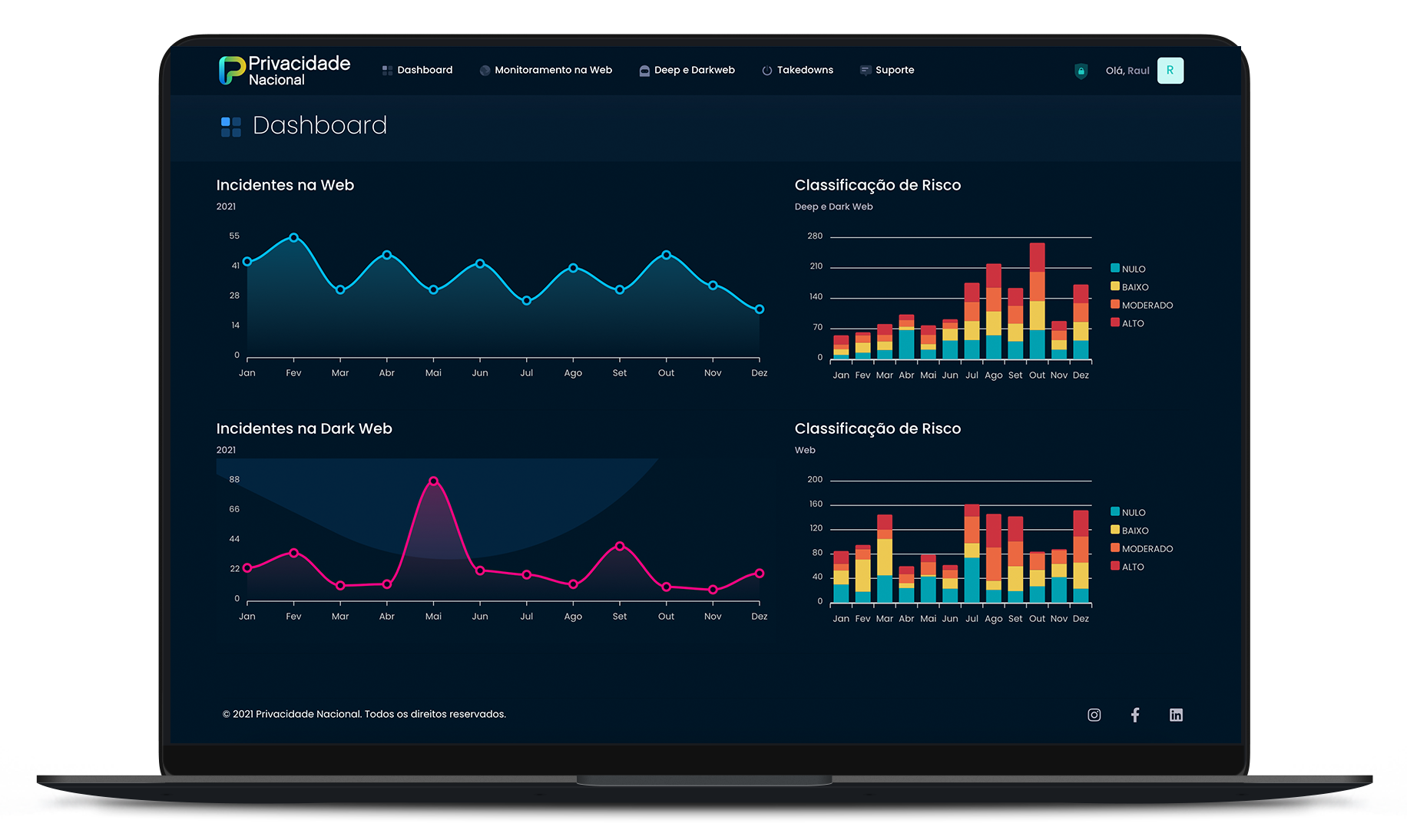Click the Incidentes na Web heading
Screen dimensions: 1407x840
[285, 185]
